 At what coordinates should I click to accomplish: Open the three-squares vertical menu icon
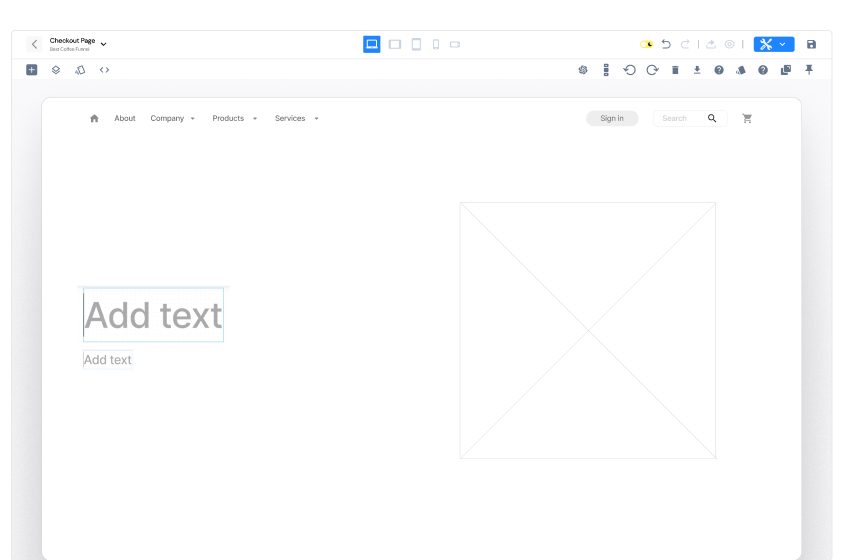tap(606, 70)
